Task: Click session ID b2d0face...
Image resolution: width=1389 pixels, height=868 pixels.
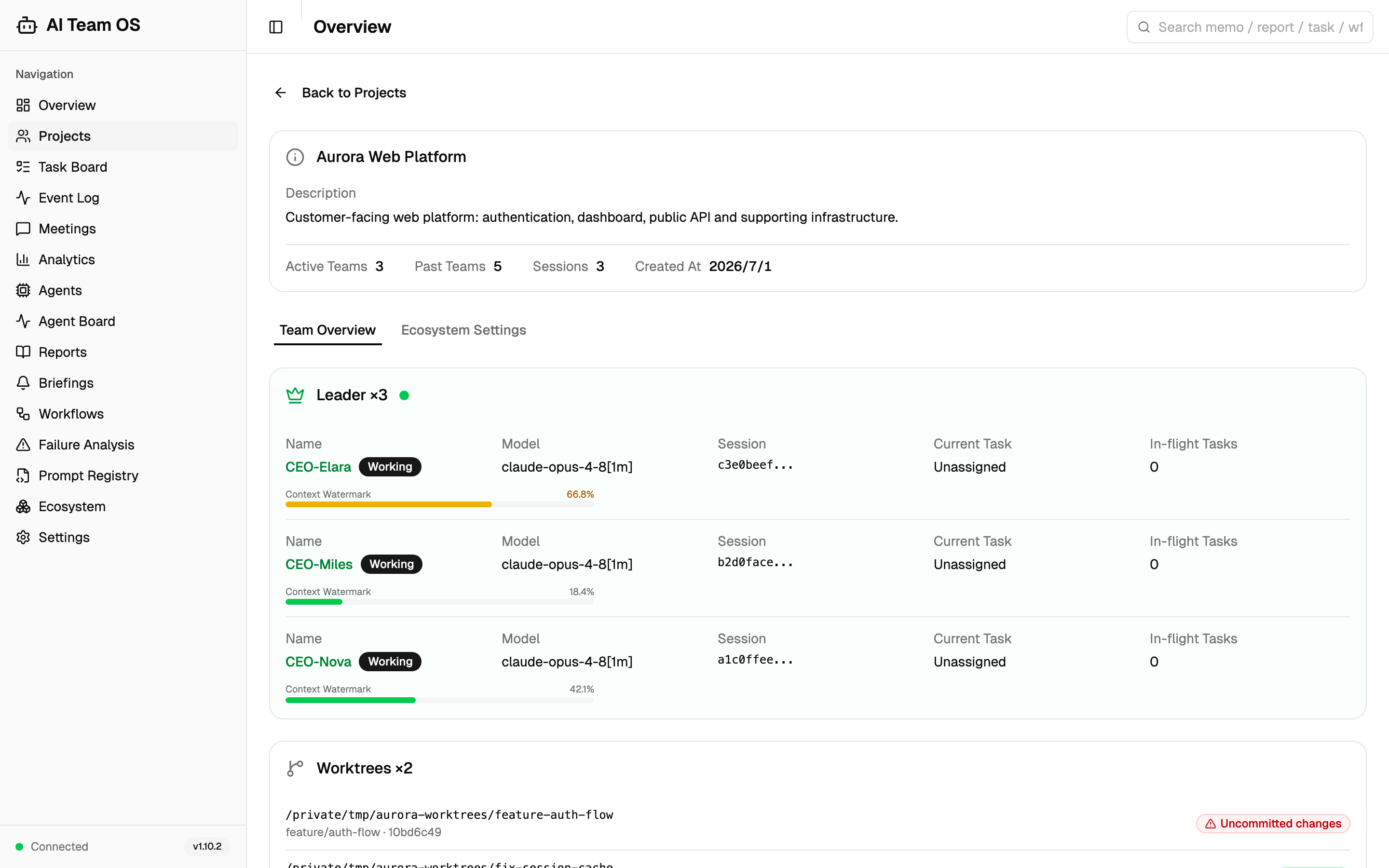Action: point(755,563)
